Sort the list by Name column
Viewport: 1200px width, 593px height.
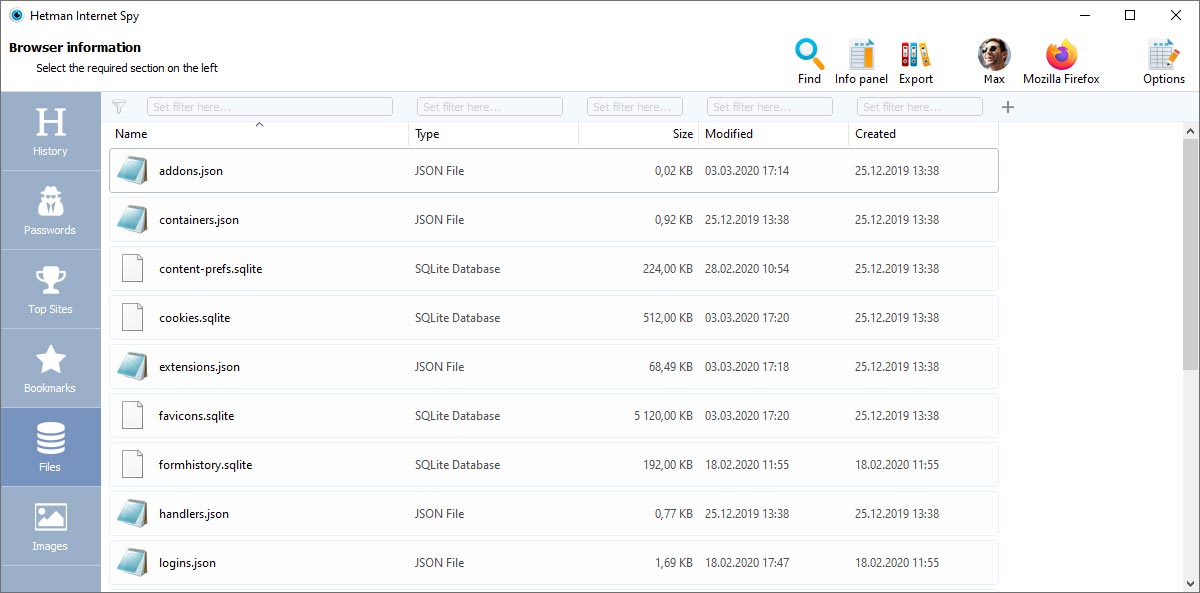[x=259, y=134]
